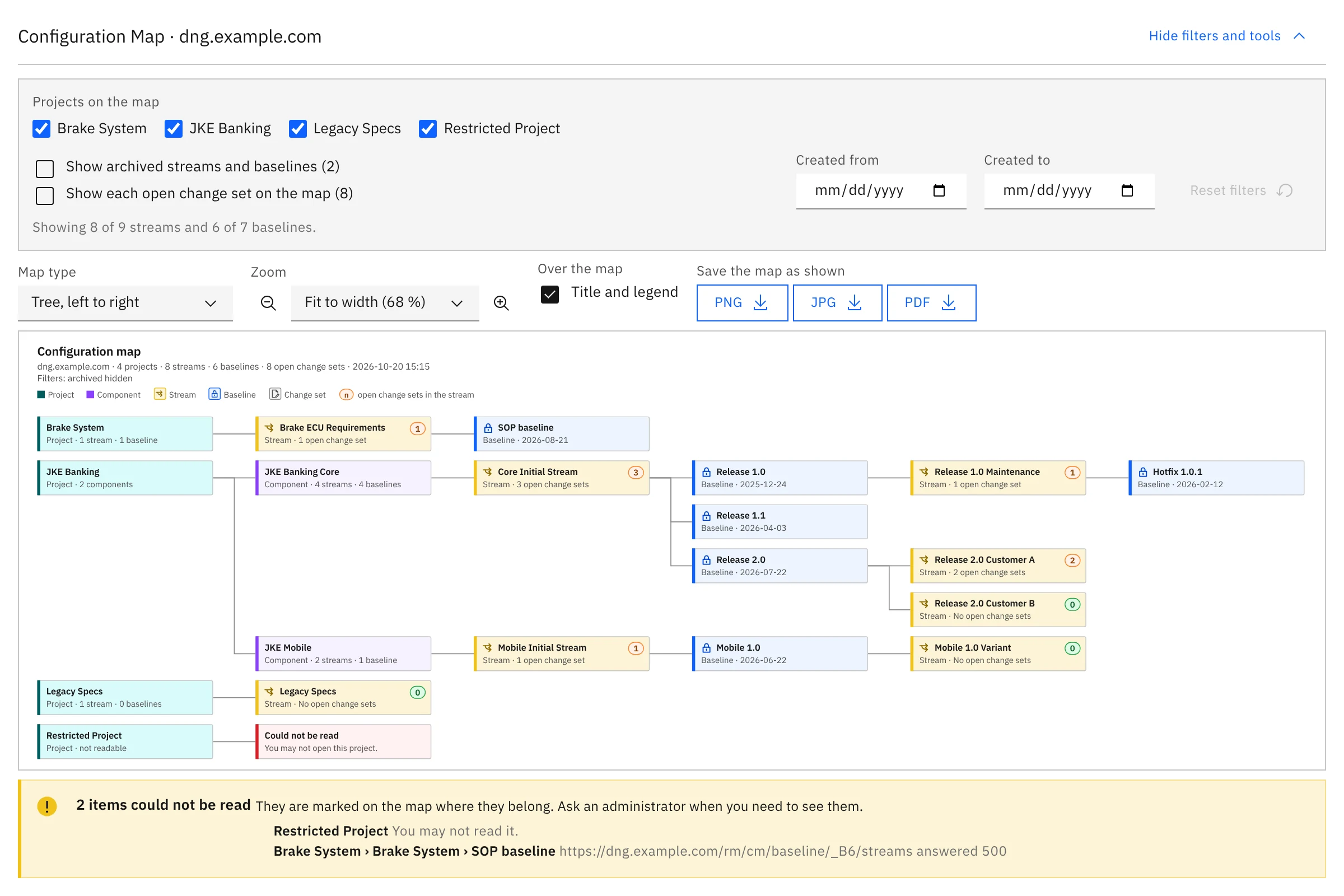Image resolution: width=1344 pixels, height=896 pixels.
Task: Click the Brake System project node
Action: 124,433
